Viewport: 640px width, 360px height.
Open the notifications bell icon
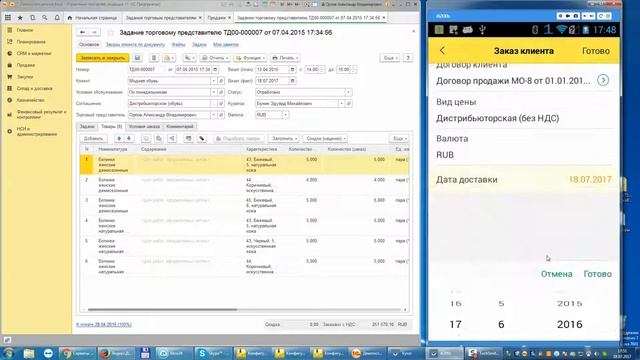(x=57, y=18)
